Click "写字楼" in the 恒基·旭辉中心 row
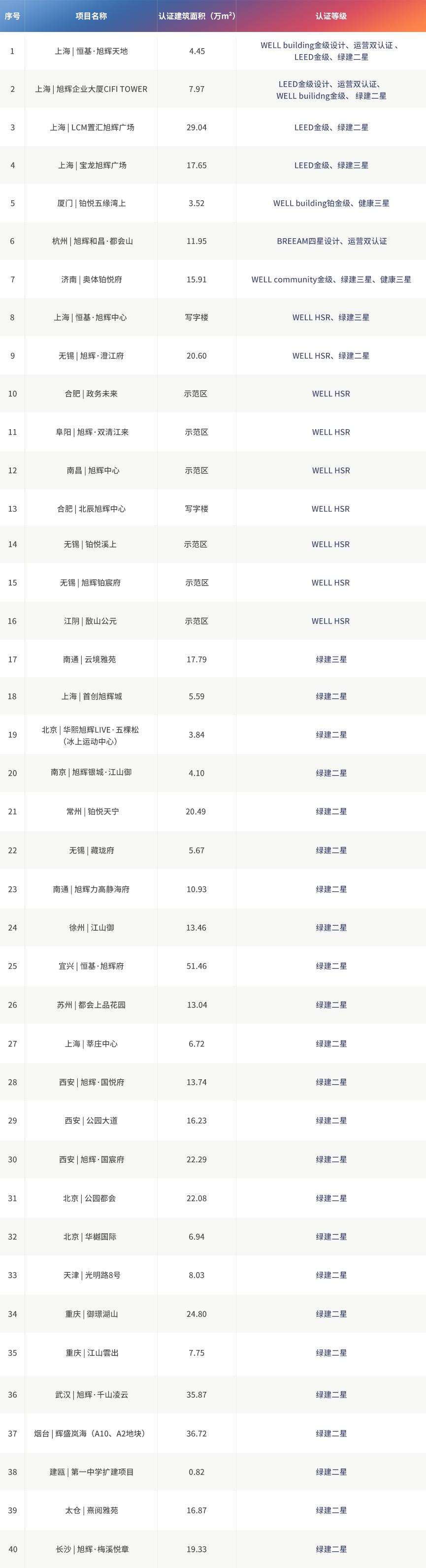 [x=196, y=317]
